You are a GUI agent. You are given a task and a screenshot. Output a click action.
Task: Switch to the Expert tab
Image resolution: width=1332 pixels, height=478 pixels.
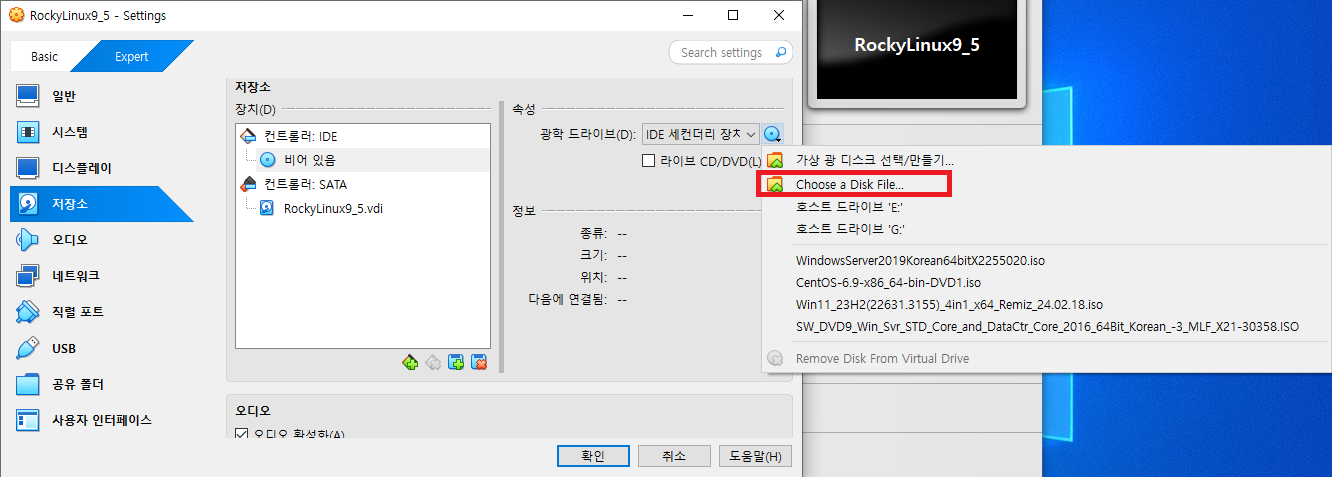(x=131, y=56)
